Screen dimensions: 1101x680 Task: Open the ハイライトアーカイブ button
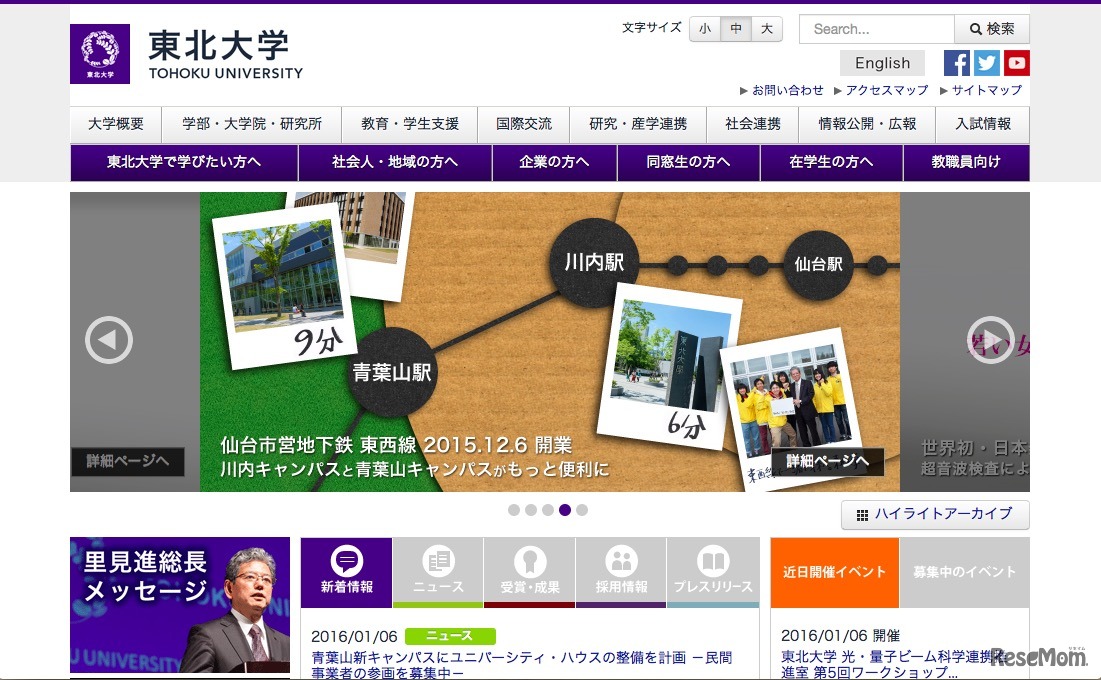tap(934, 514)
